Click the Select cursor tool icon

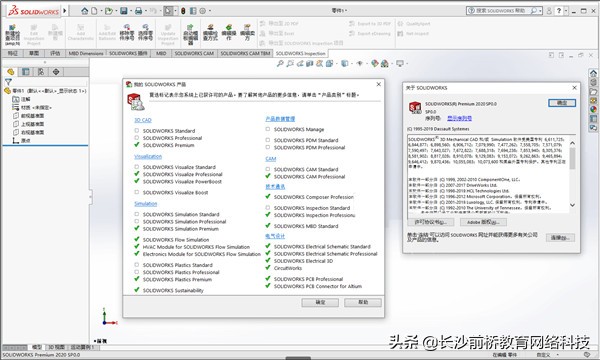168,11
